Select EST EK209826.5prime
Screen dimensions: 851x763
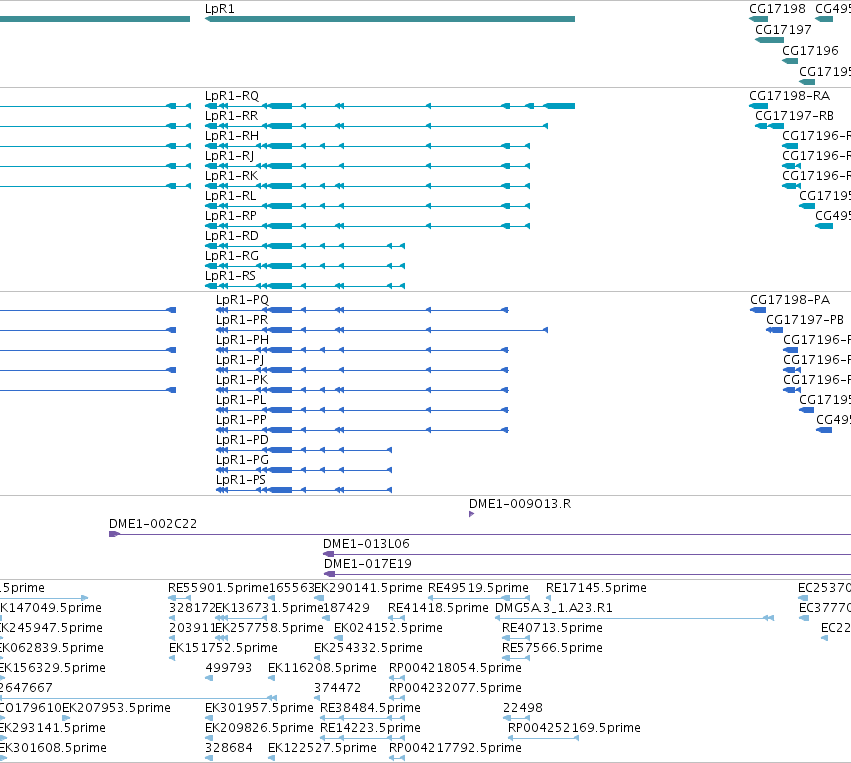pos(259,728)
